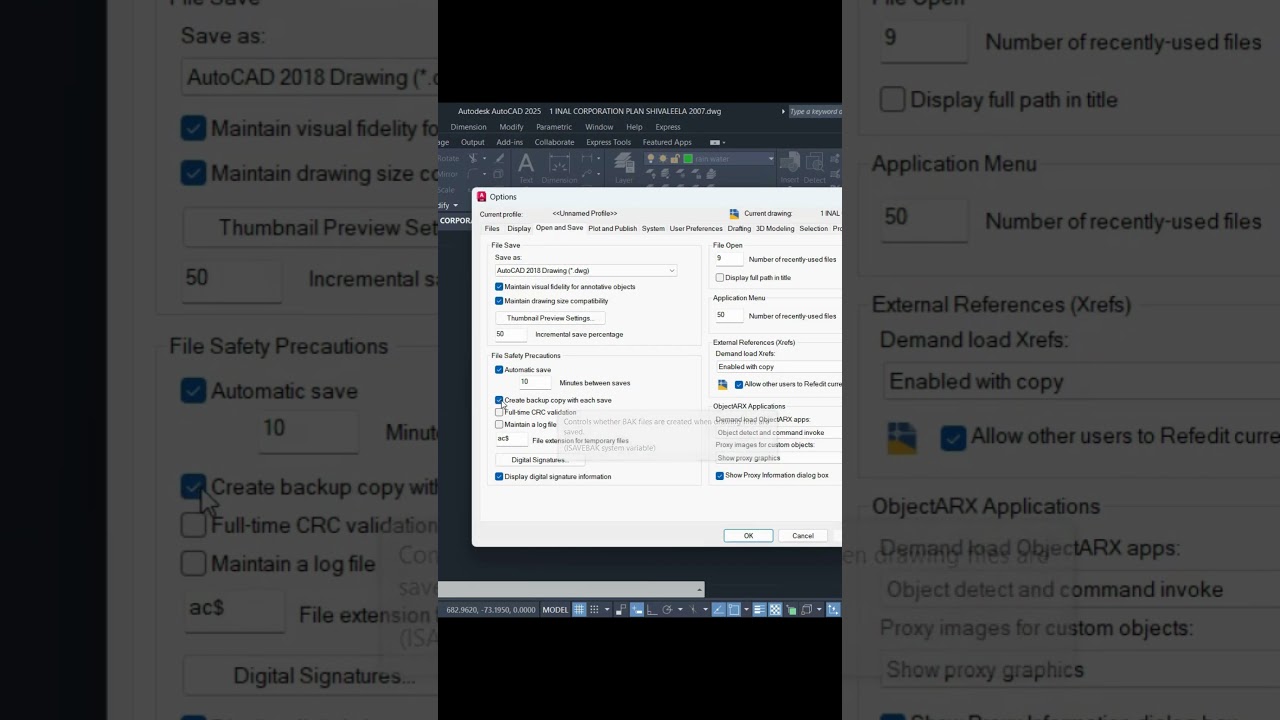Expand the rain water layer dropdown

(x=771, y=159)
